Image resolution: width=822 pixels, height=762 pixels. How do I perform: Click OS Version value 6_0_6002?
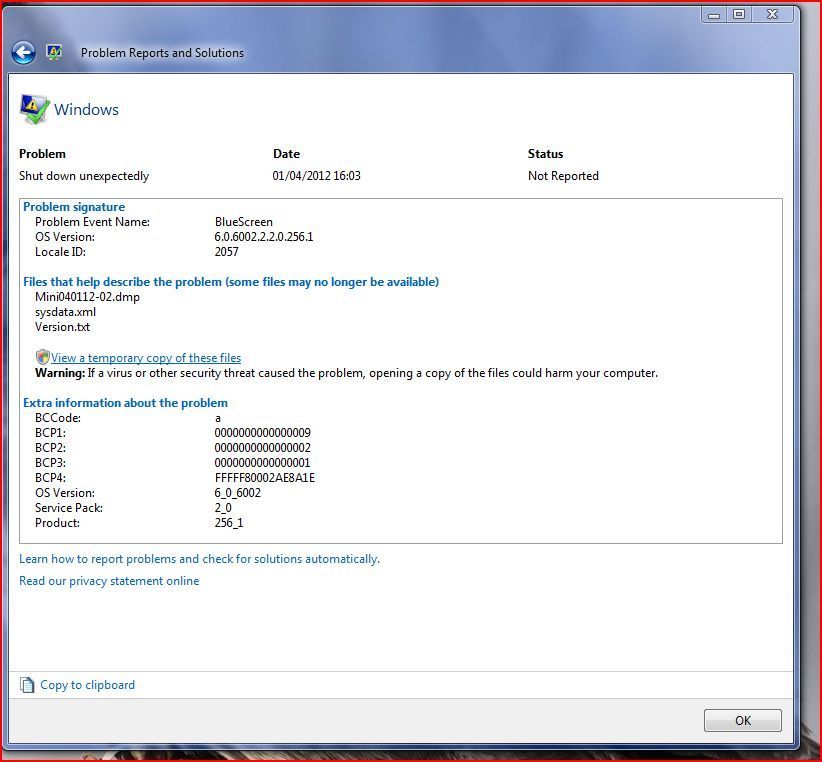pos(237,493)
